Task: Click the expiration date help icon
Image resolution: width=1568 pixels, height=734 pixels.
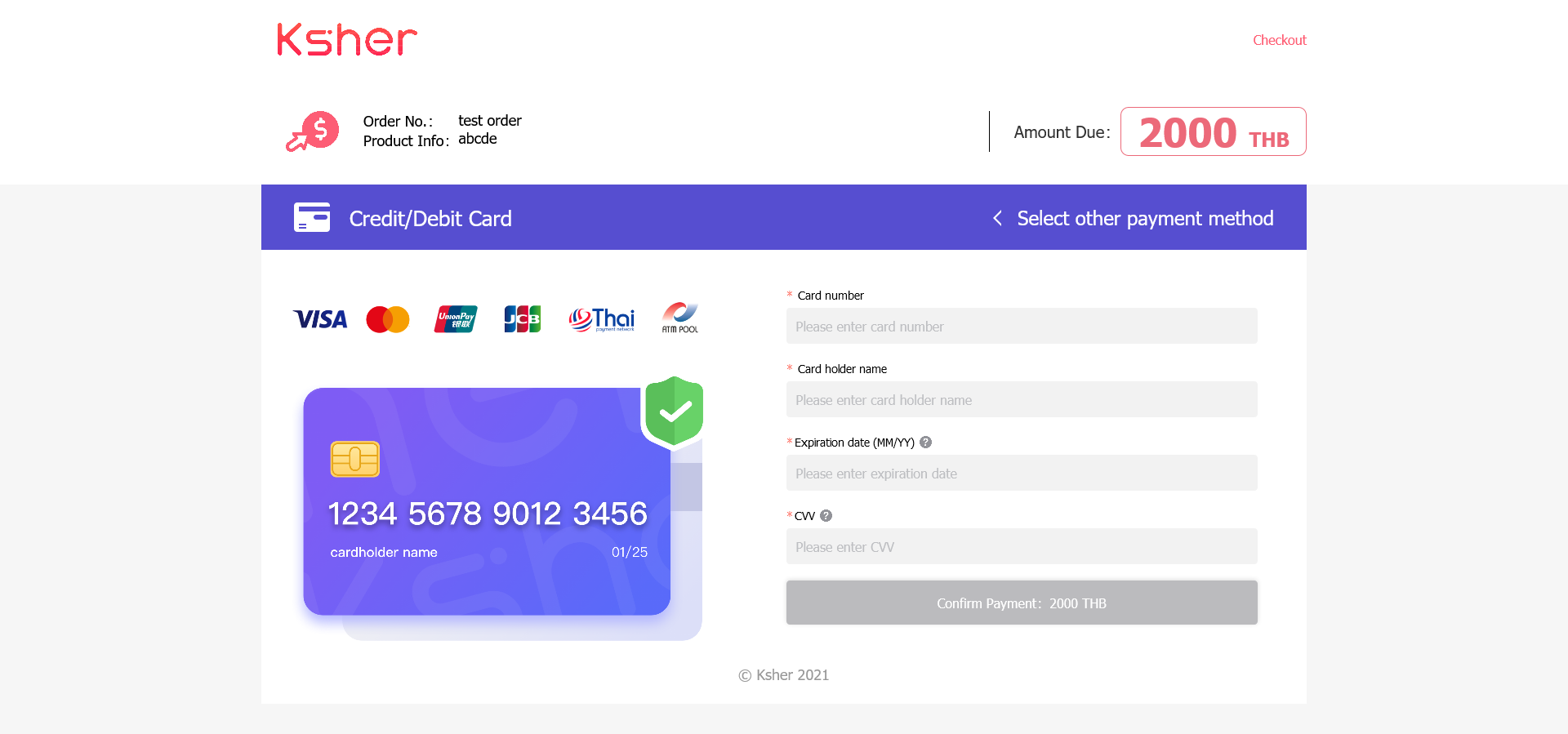Action: coord(925,442)
